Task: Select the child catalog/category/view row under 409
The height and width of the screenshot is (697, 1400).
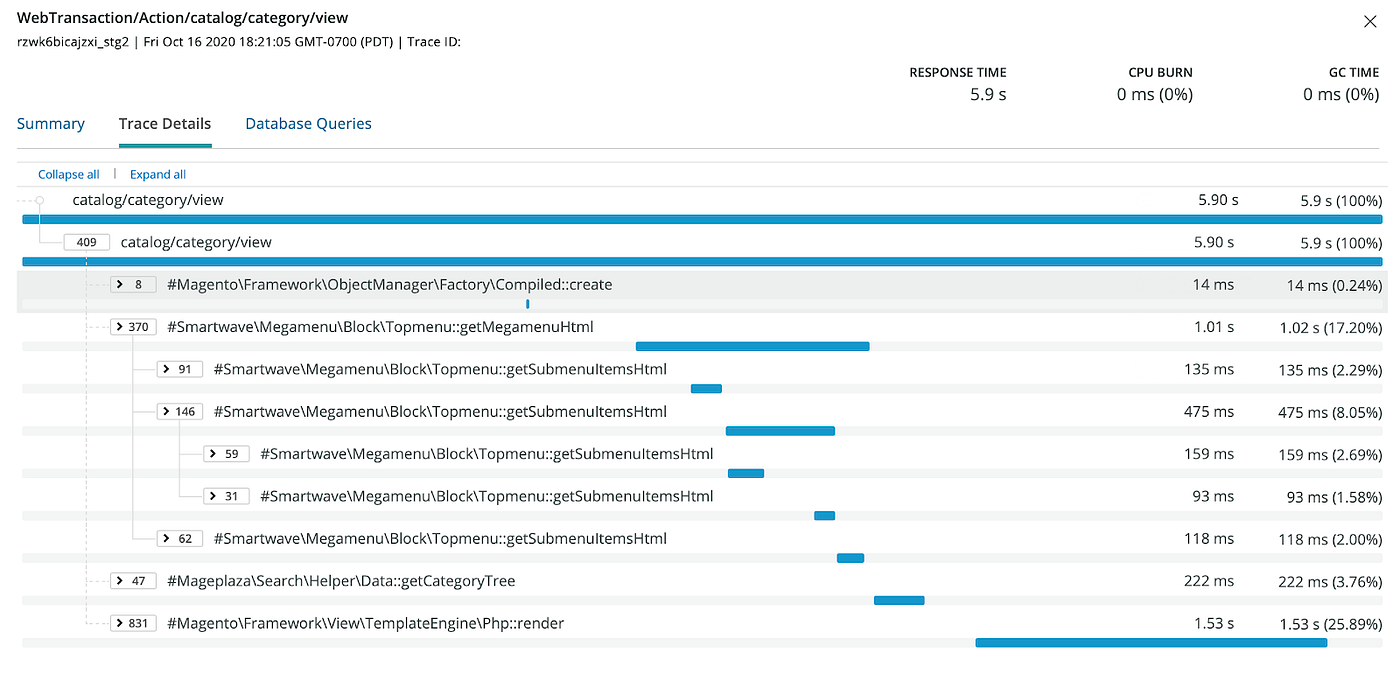Action: [196, 242]
